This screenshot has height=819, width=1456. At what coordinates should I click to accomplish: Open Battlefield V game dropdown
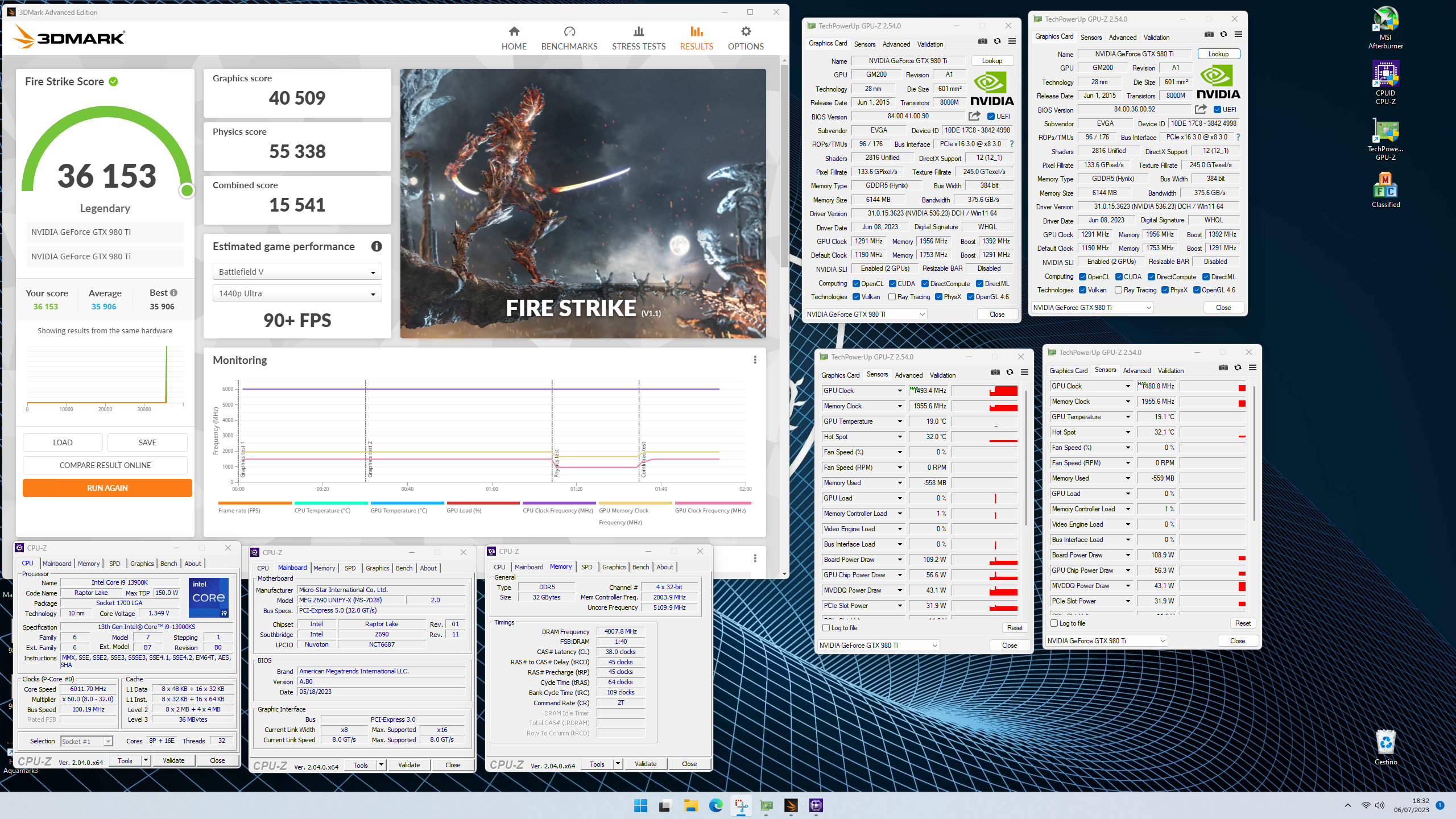click(297, 272)
